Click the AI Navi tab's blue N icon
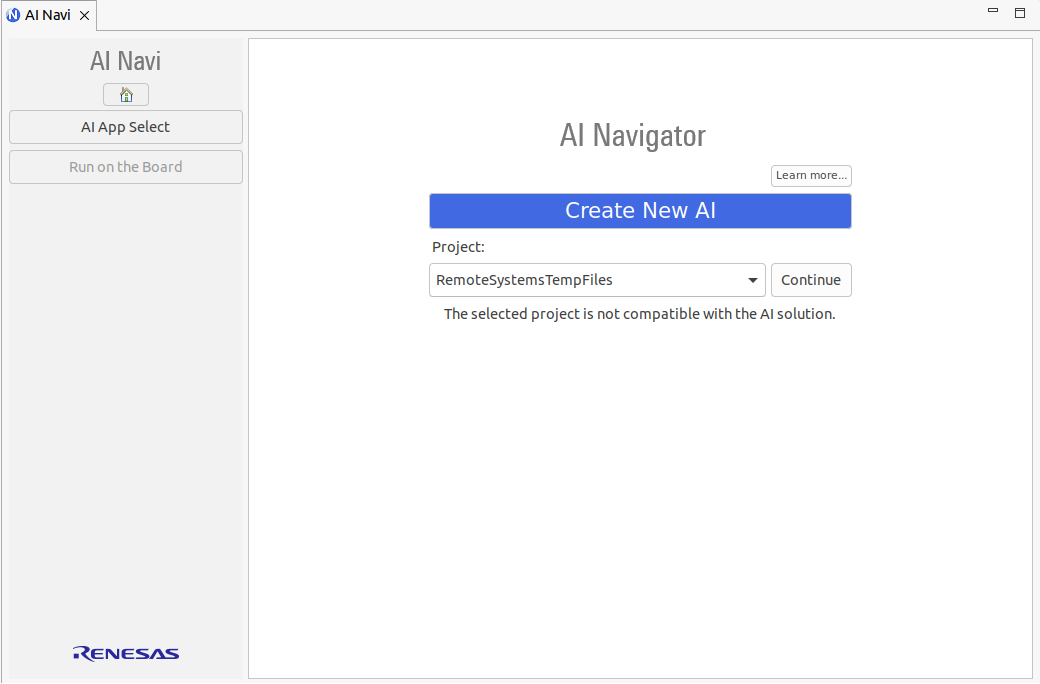This screenshot has width=1040, height=684. click(x=13, y=15)
